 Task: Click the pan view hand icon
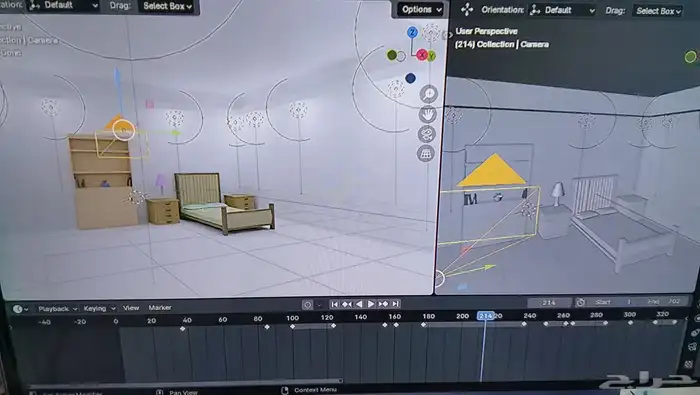click(x=427, y=114)
